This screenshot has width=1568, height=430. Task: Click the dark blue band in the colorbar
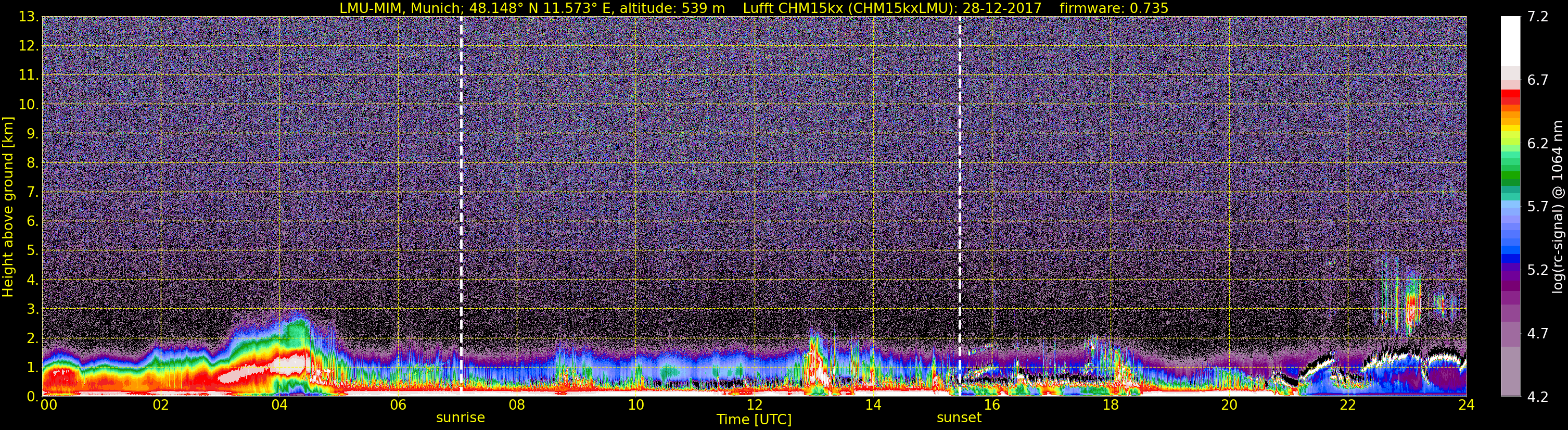click(1510, 258)
